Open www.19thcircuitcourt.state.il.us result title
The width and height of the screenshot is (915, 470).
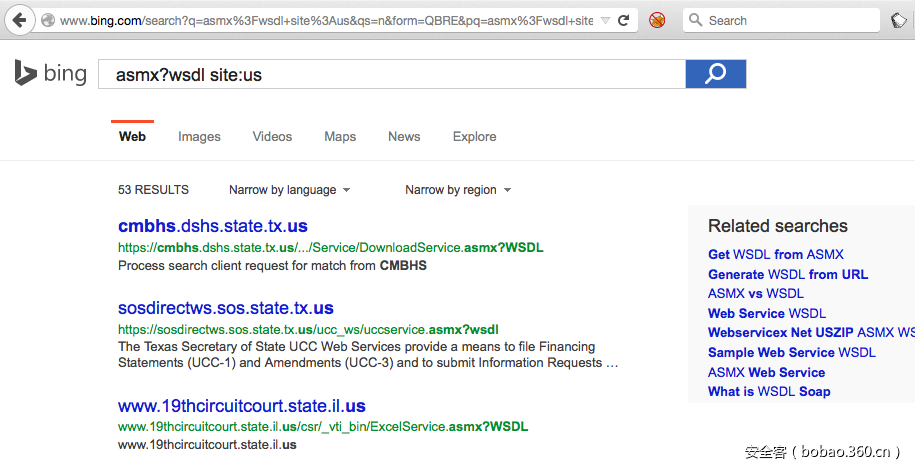click(242, 406)
